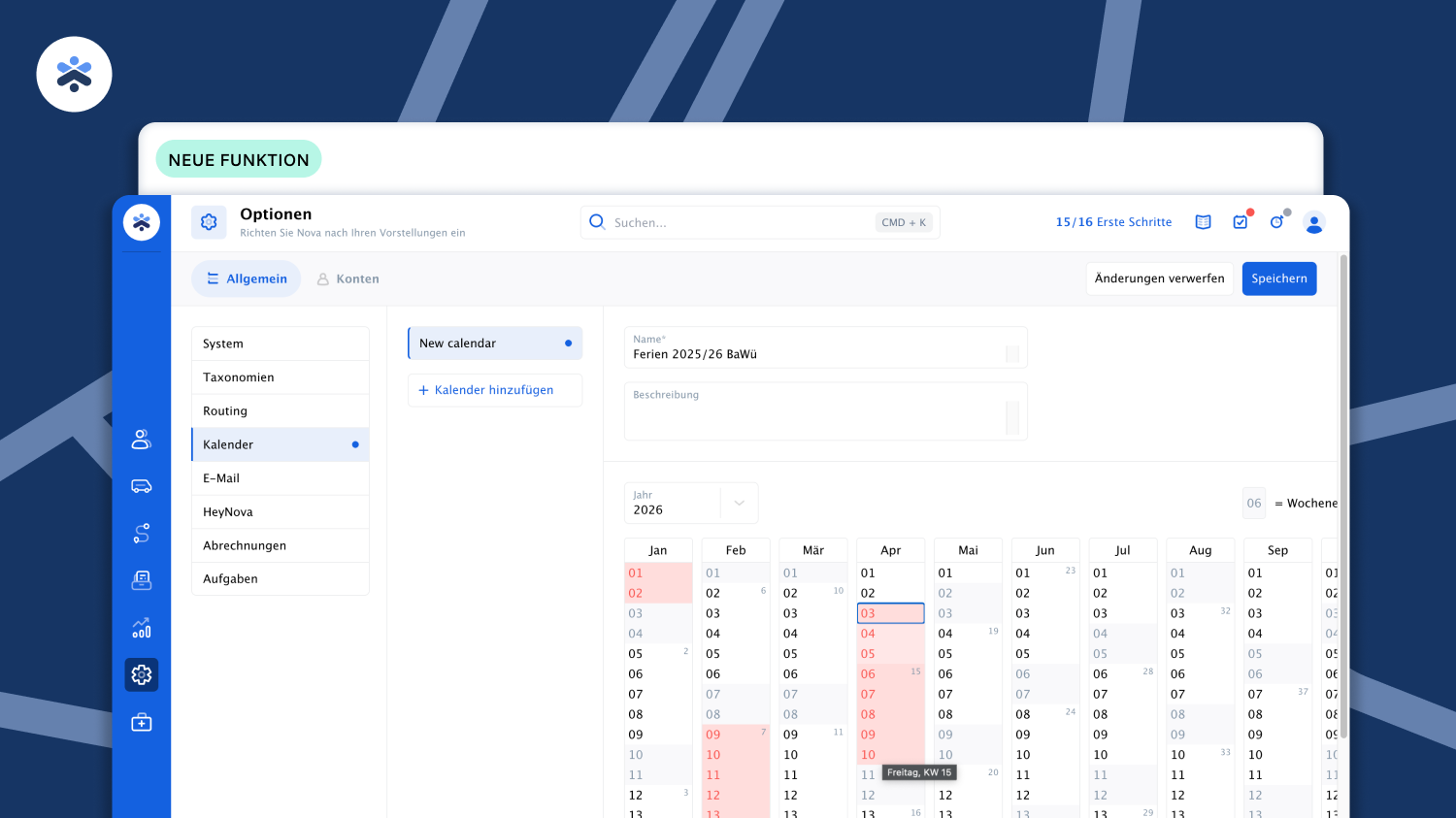Switch to the Konten tab
Image resolution: width=1456 pixels, height=818 pixels.
(x=347, y=278)
